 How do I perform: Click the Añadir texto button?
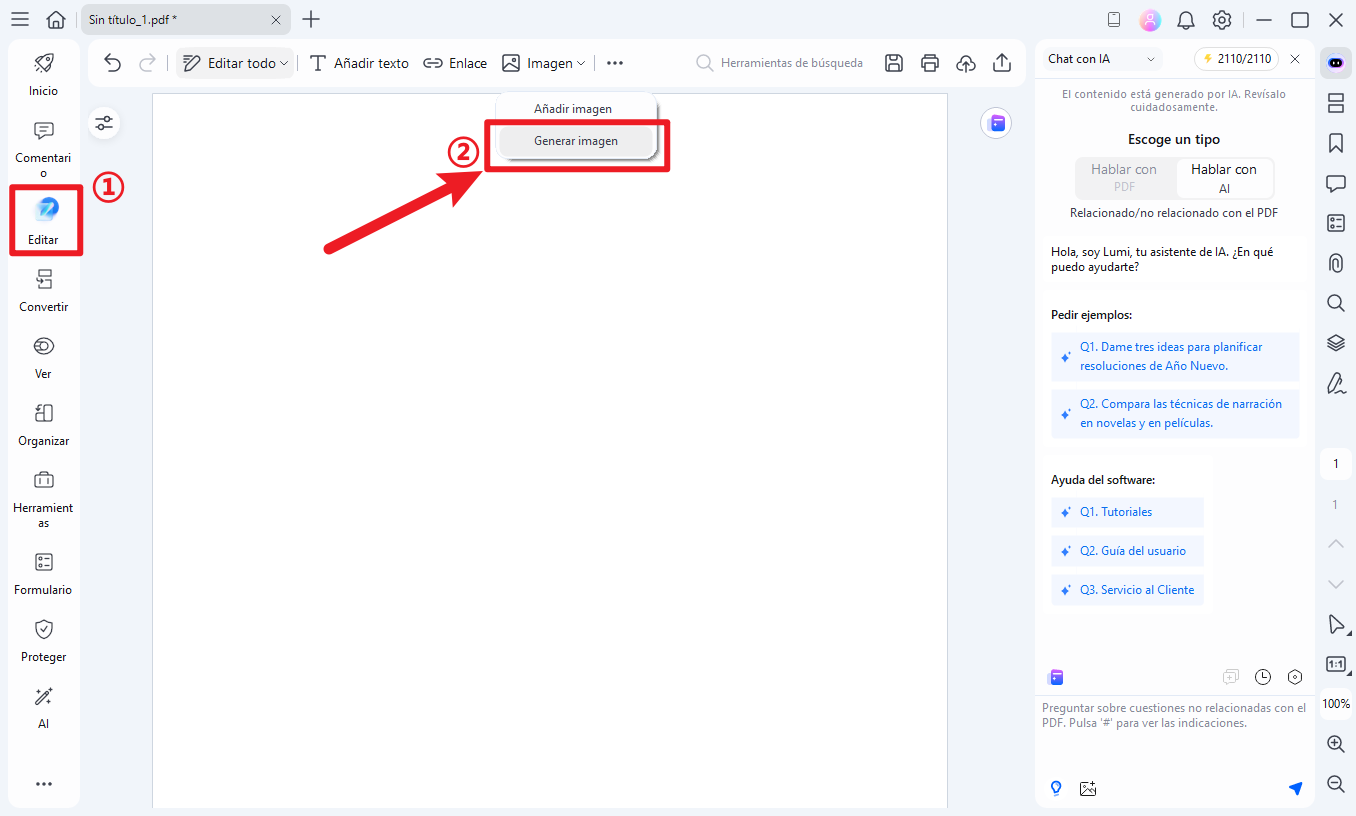pos(359,63)
